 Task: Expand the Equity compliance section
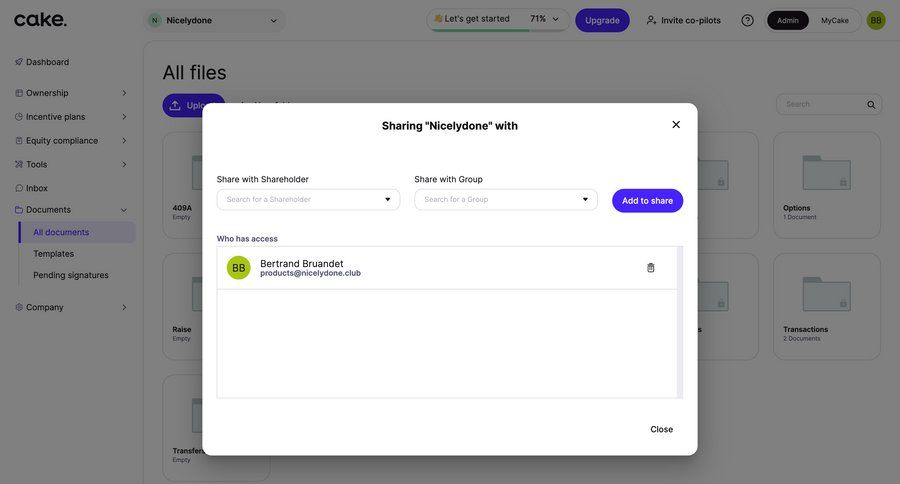coord(71,141)
